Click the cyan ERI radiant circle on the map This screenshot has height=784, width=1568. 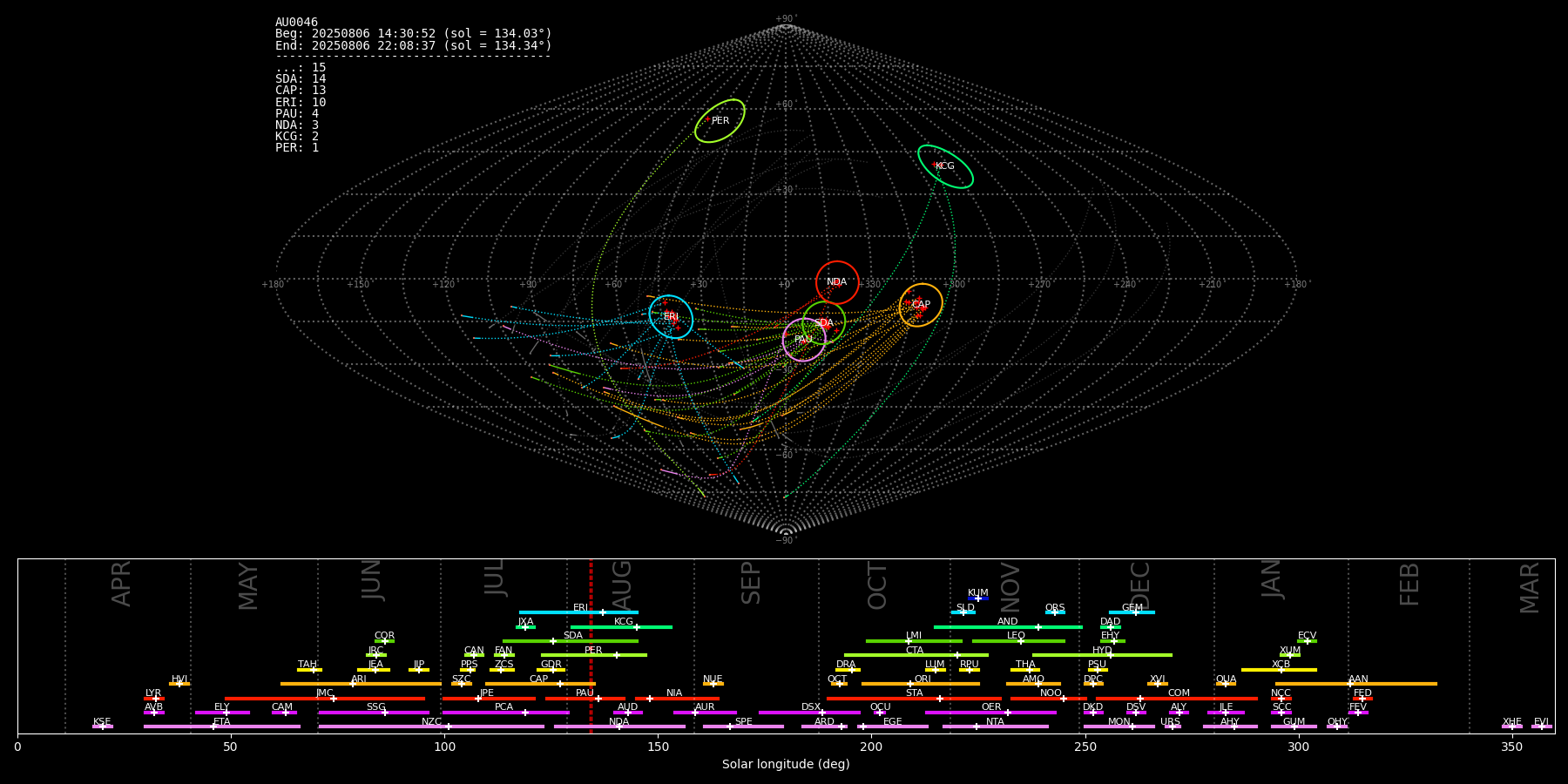pyautogui.click(x=671, y=316)
